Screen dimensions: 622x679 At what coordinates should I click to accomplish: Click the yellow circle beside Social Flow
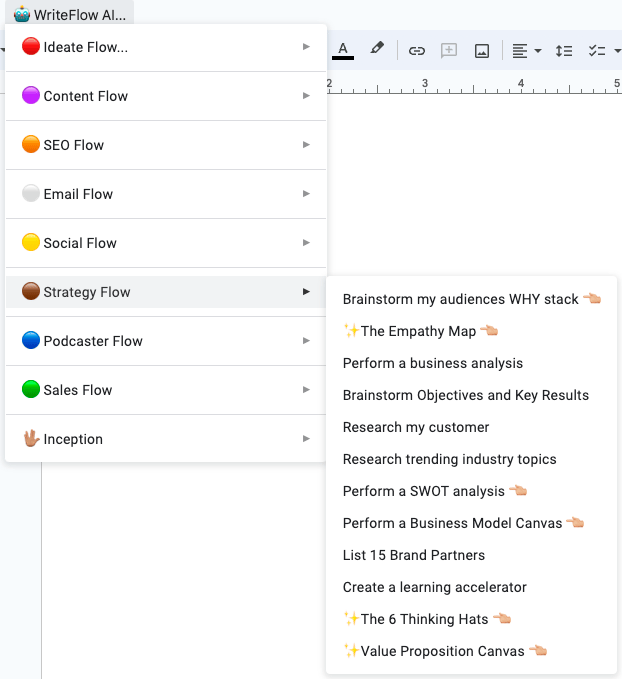(x=31, y=242)
